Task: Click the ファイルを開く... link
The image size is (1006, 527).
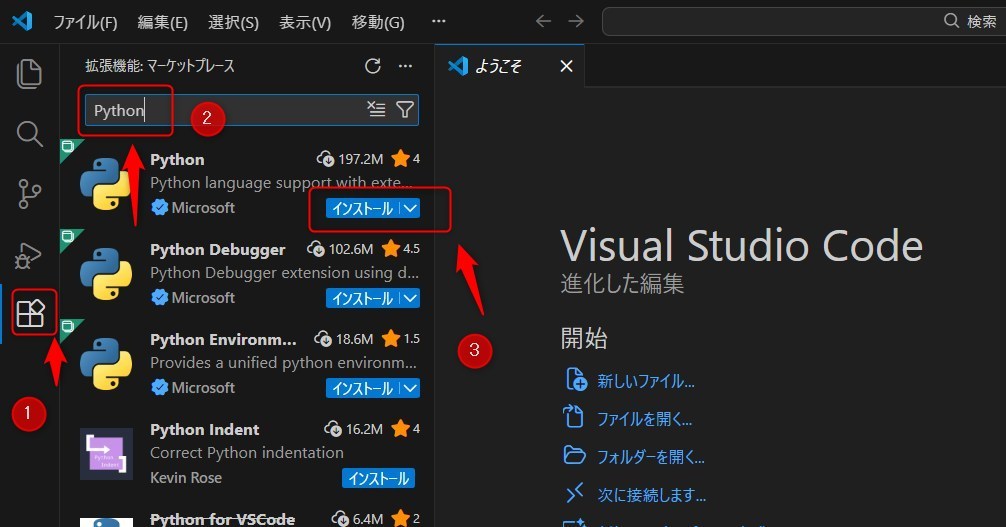Action: (x=645, y=419)
